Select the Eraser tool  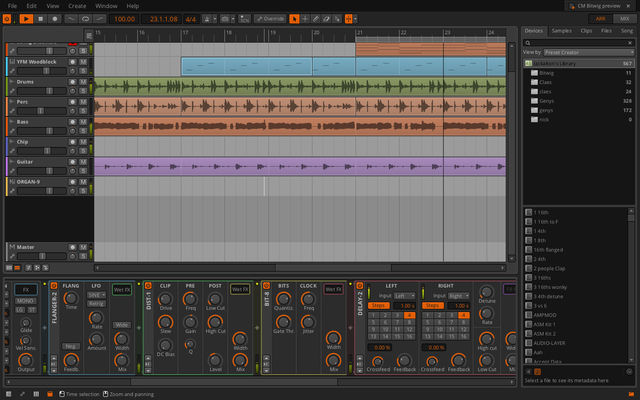(x=326, y=19)
